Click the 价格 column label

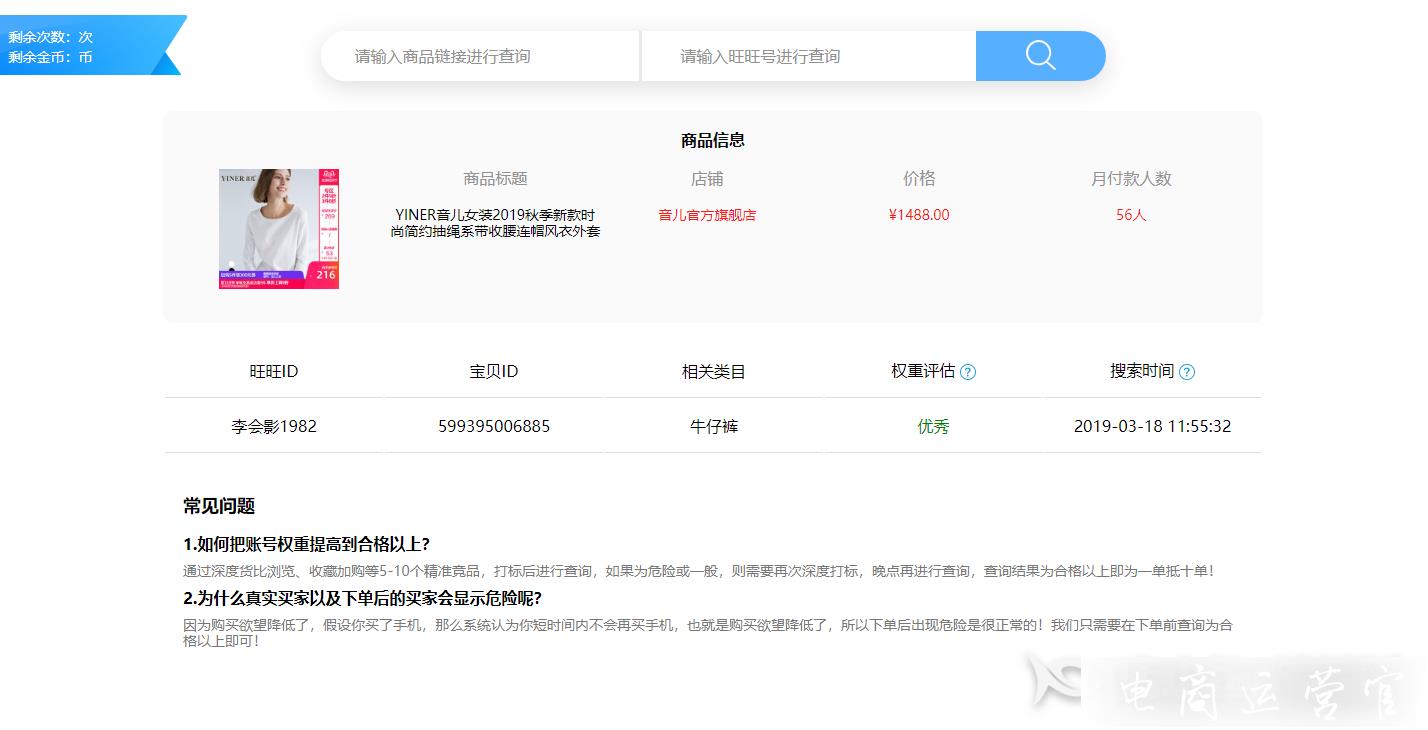tap(919, 178)
